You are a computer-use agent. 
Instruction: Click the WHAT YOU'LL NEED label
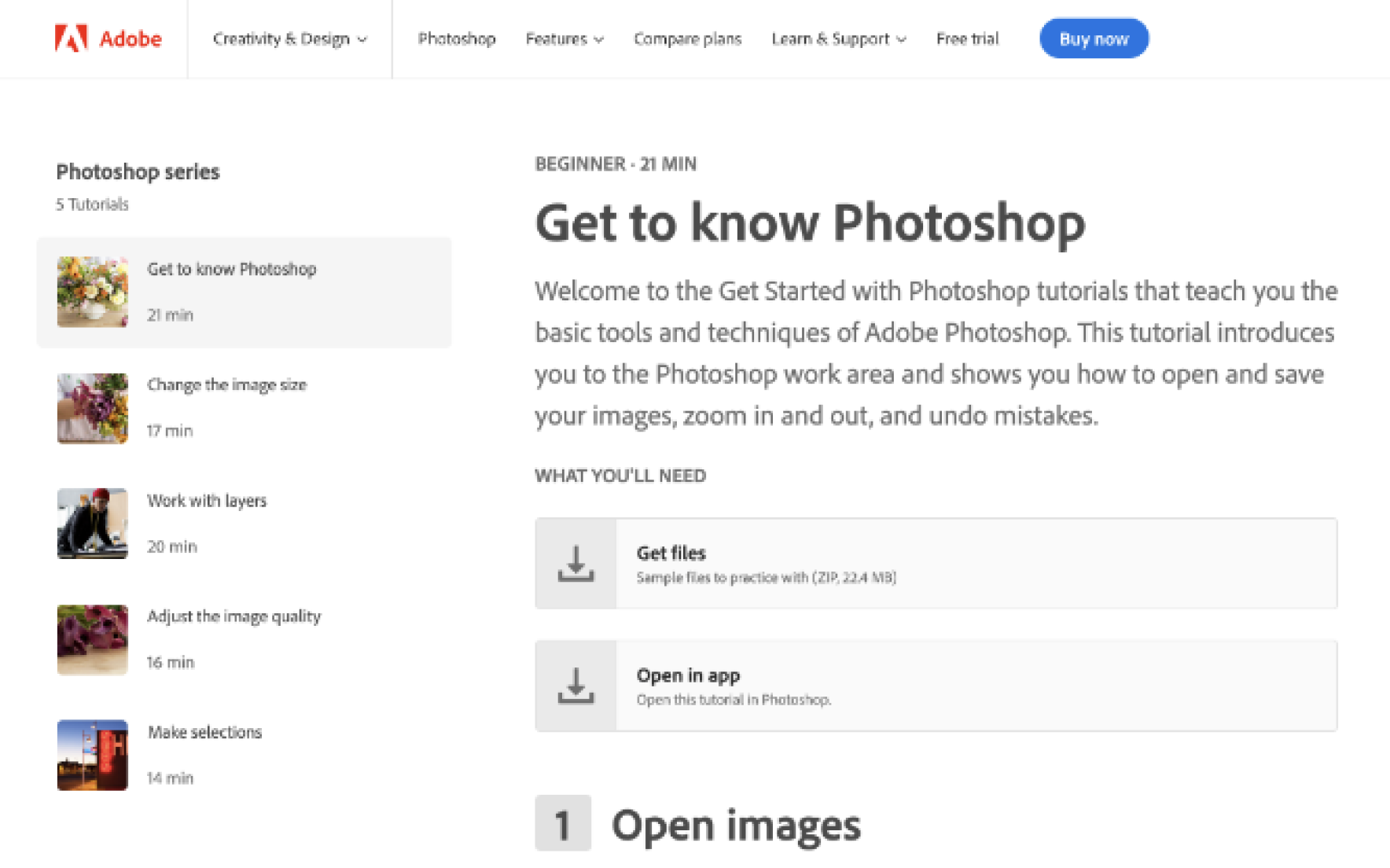coord(620,476)
